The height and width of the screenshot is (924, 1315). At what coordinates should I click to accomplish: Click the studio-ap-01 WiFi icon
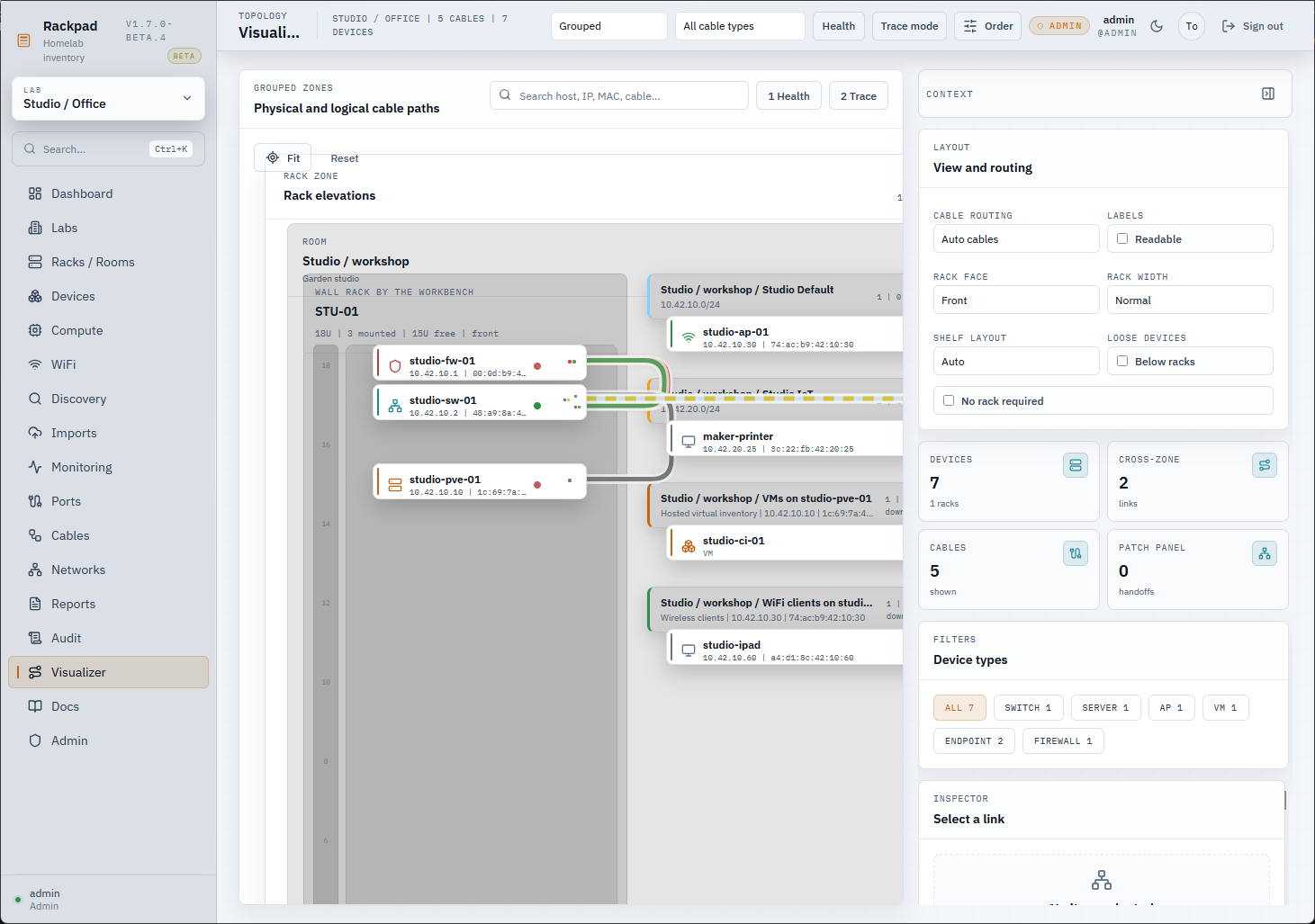click(x=689, y=337)
